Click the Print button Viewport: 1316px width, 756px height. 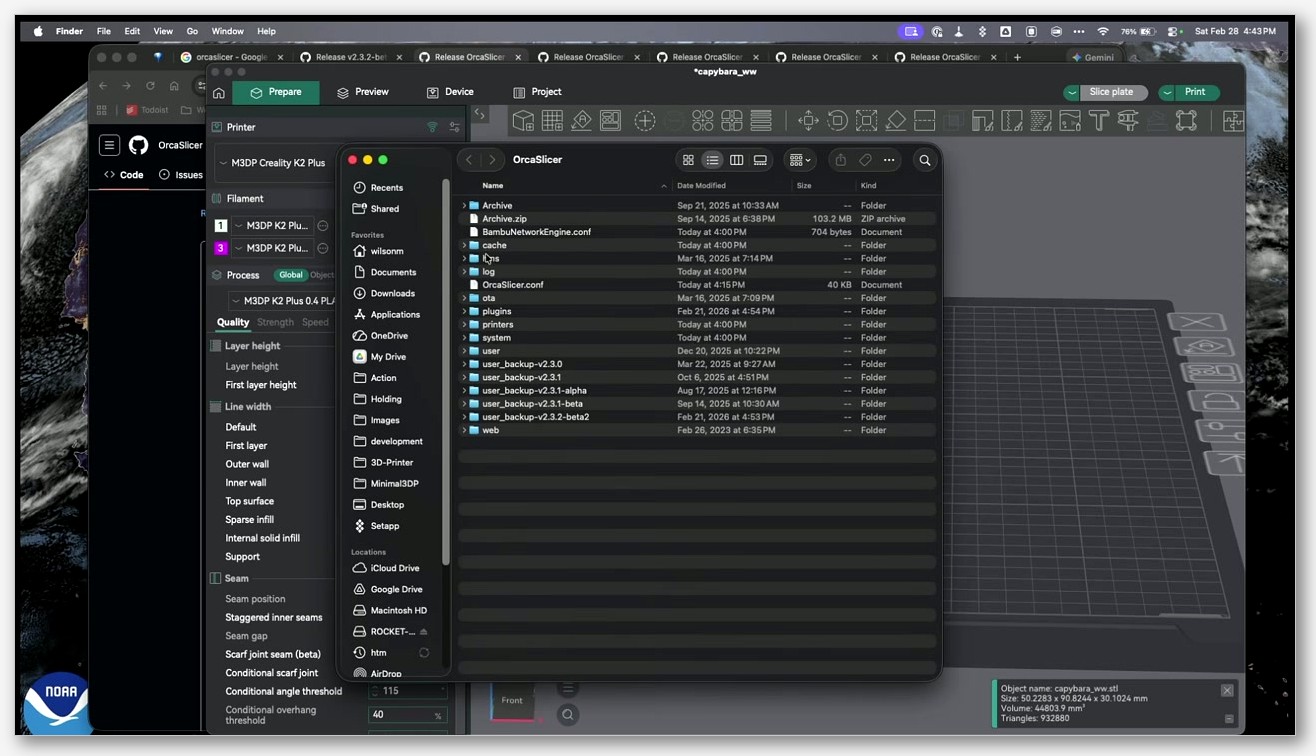[x=1195, y=92]
